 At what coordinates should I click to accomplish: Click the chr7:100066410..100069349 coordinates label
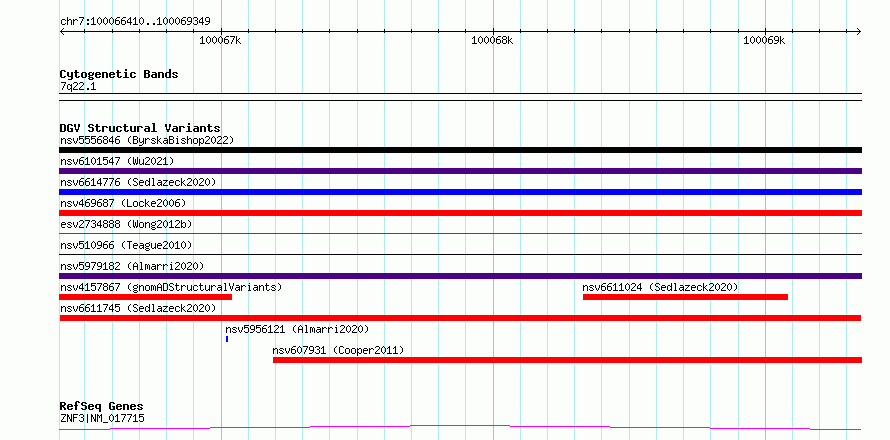[x=135, y=22]
